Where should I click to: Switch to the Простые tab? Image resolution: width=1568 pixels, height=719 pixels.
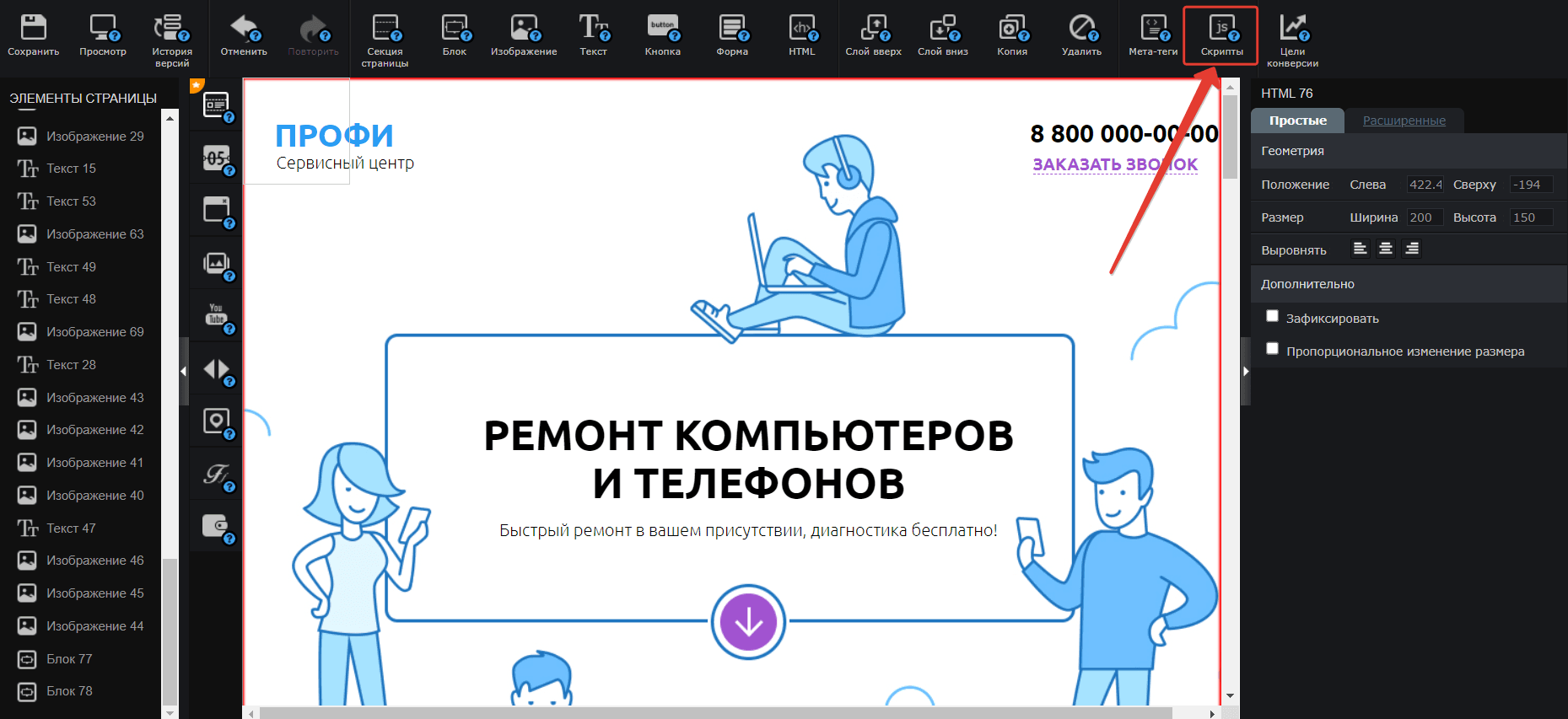1297,121
